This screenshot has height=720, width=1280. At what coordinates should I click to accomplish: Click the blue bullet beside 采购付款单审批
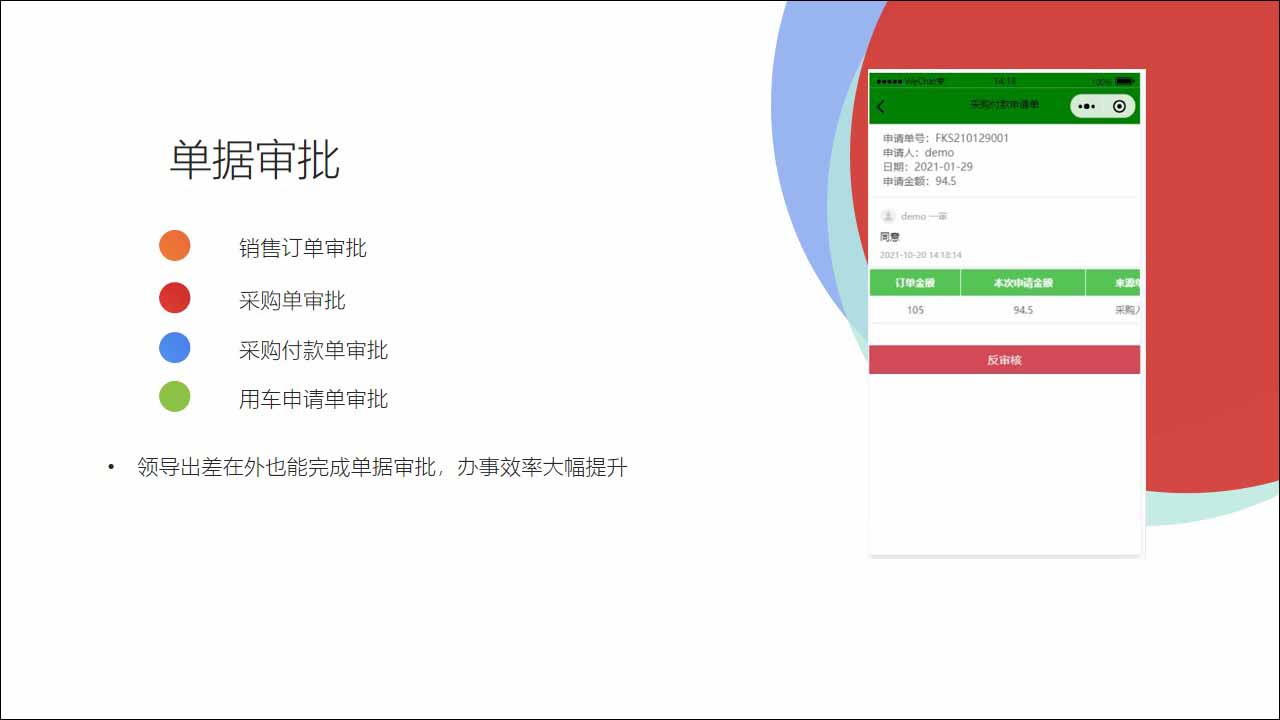(175, 348)
